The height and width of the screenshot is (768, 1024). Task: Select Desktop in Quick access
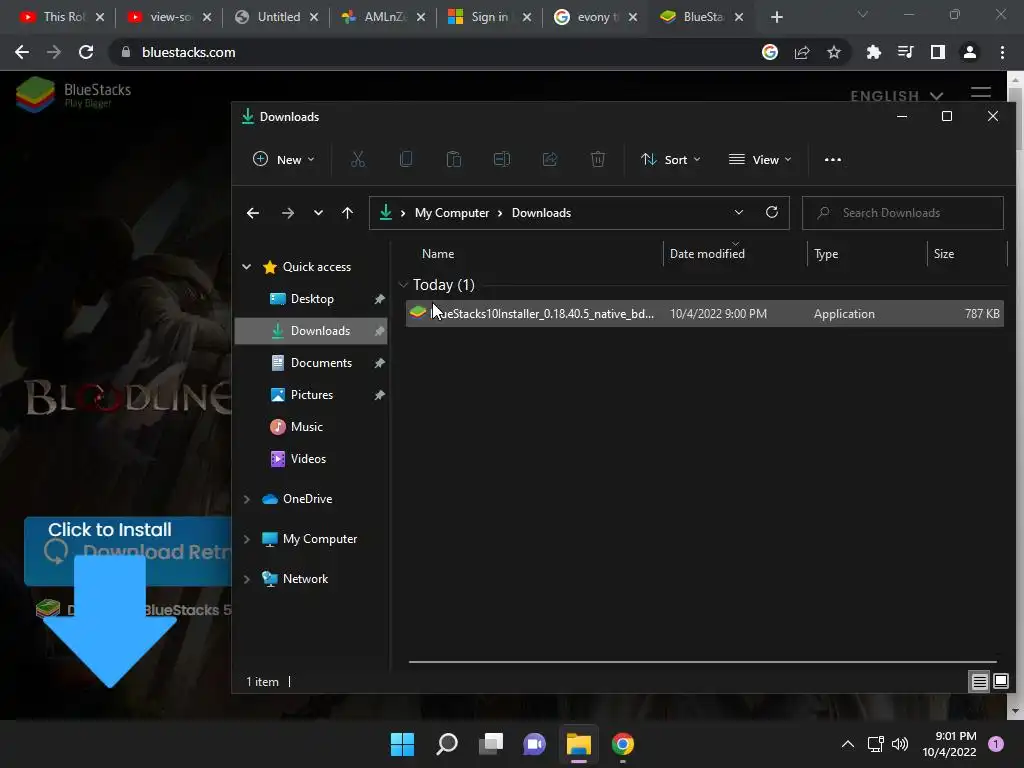point(311,298)
